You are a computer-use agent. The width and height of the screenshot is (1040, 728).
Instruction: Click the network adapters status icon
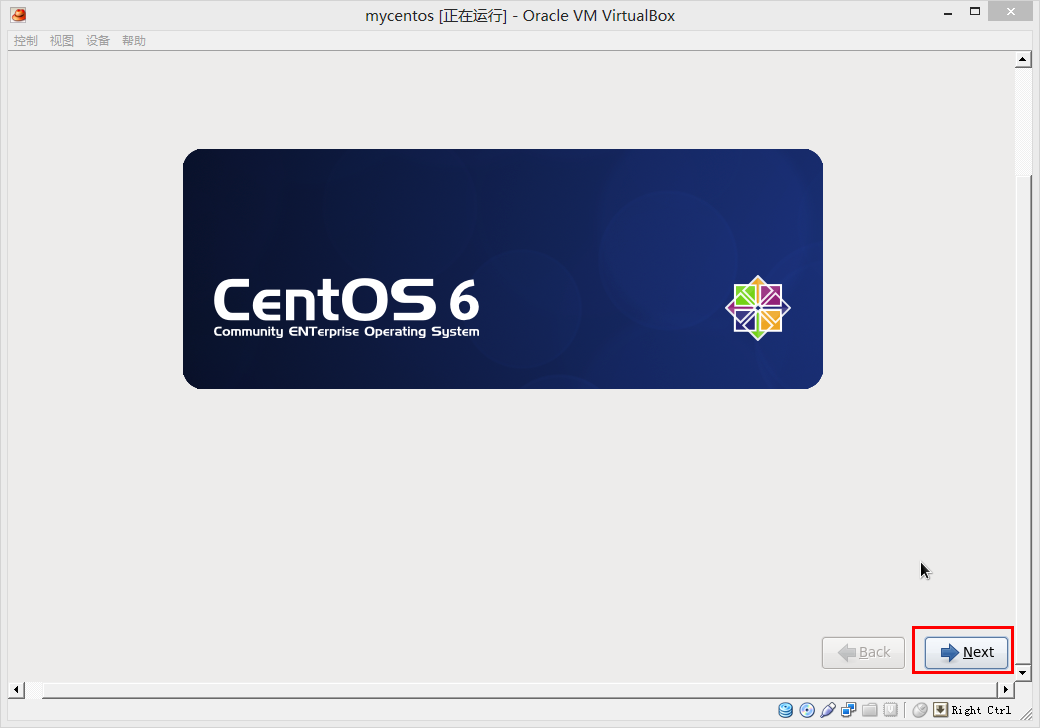pos(848,710)
